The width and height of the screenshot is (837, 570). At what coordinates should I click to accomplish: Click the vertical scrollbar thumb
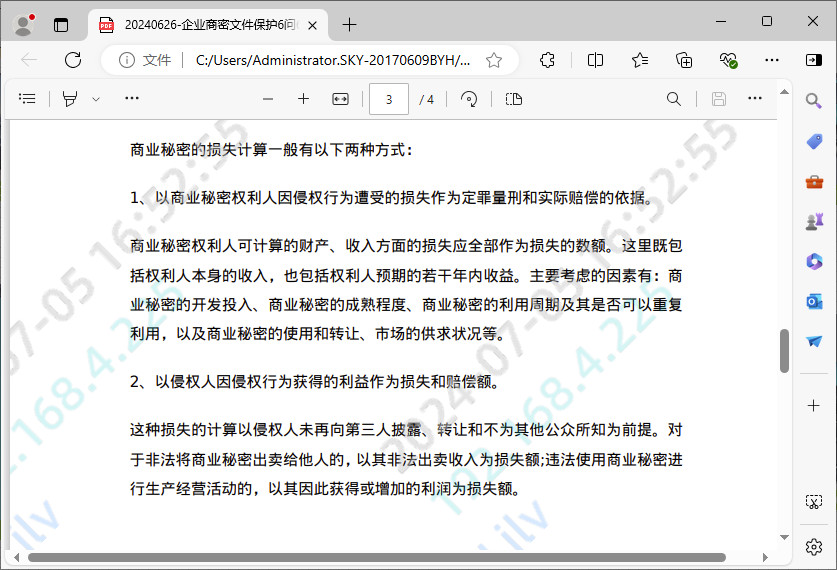click(785, 350)
